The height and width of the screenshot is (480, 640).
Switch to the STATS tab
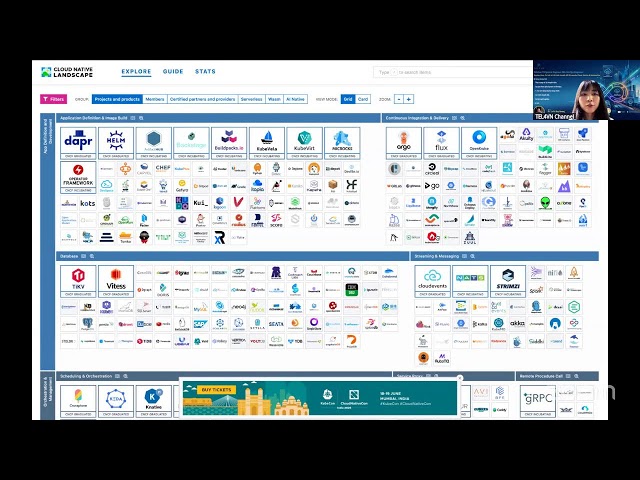(205, 71)
